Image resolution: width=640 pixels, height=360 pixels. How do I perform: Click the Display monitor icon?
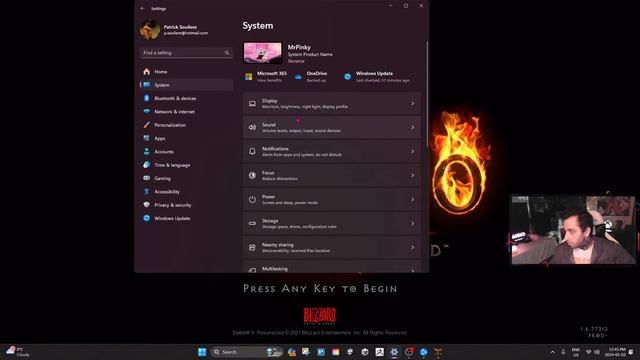(x=252, y=104)
